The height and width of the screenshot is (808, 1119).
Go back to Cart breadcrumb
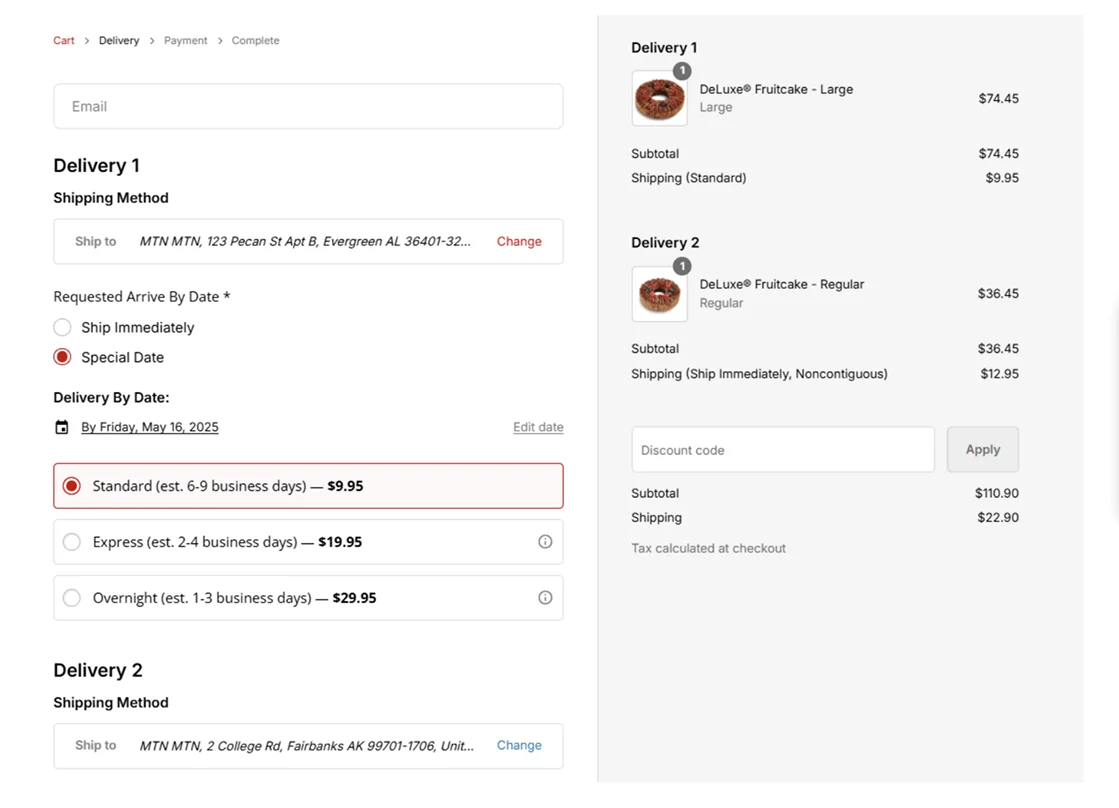[x=64, y=41]
